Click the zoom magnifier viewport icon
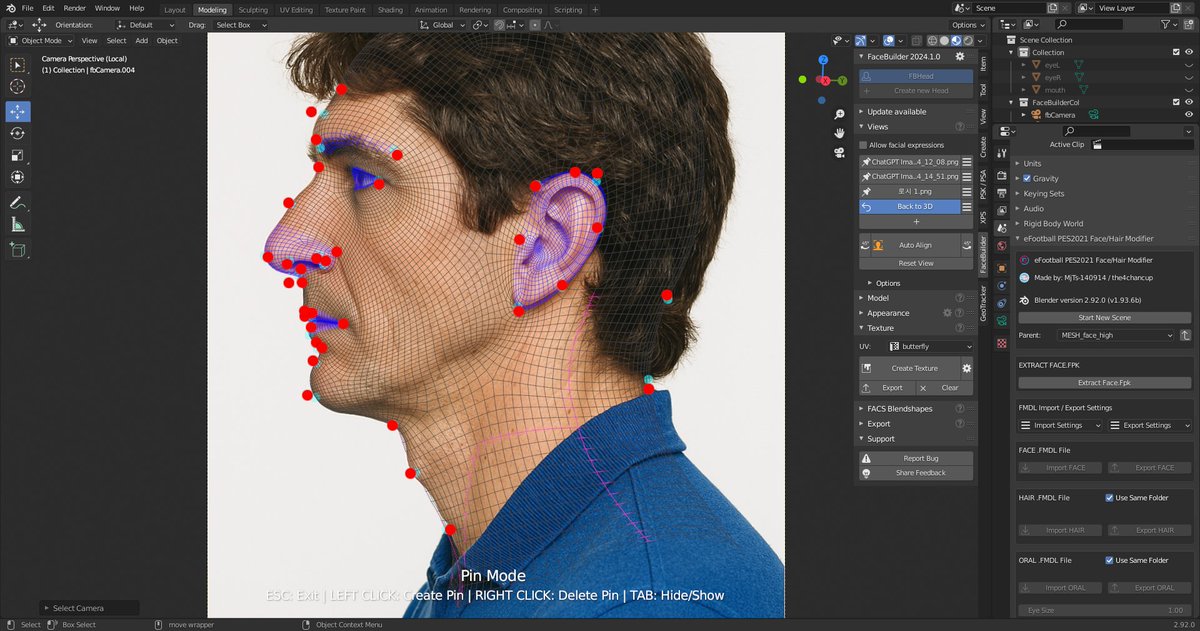 point(838,116)
